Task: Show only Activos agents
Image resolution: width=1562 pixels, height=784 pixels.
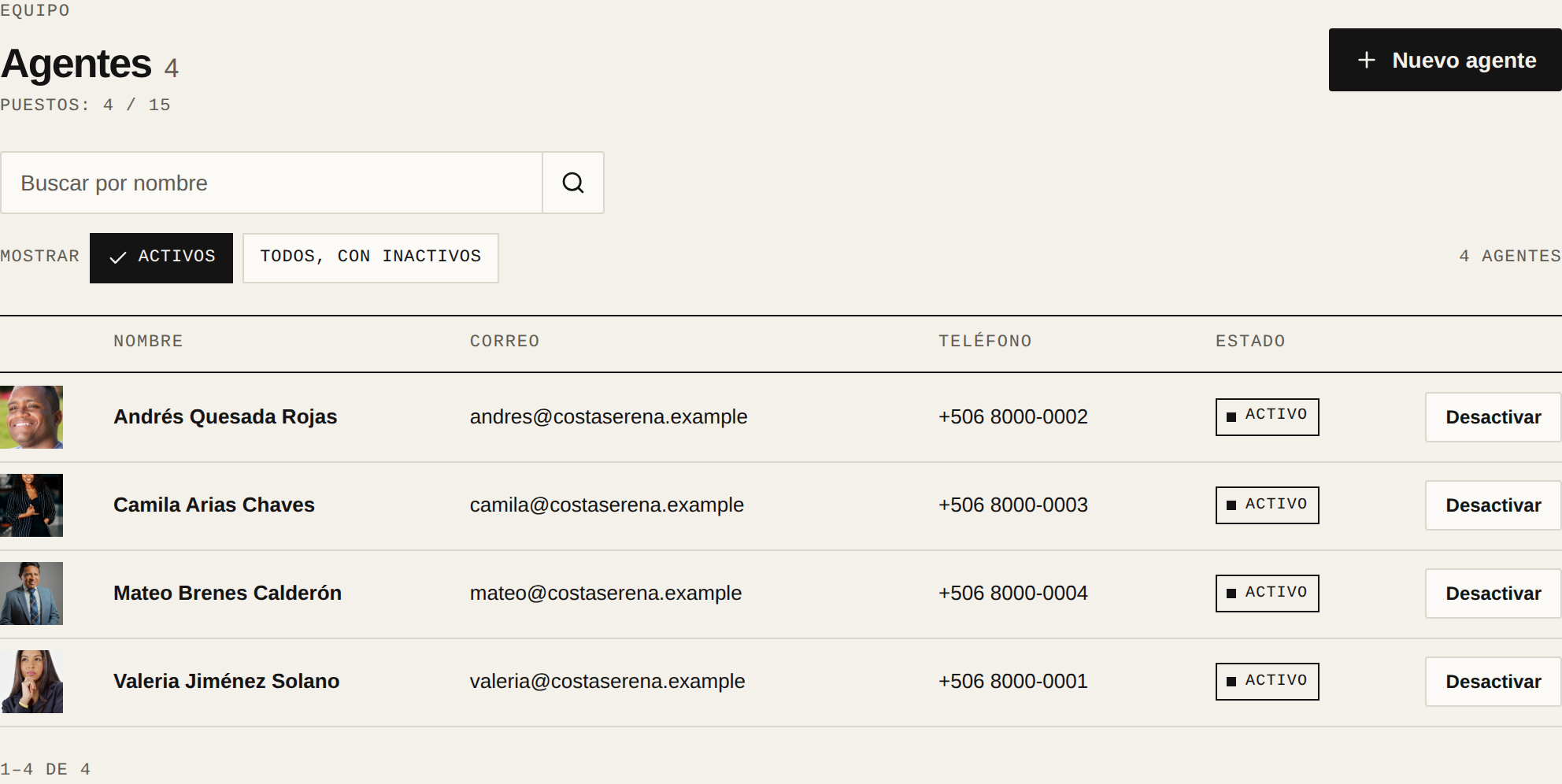Action: pos(161,257)
